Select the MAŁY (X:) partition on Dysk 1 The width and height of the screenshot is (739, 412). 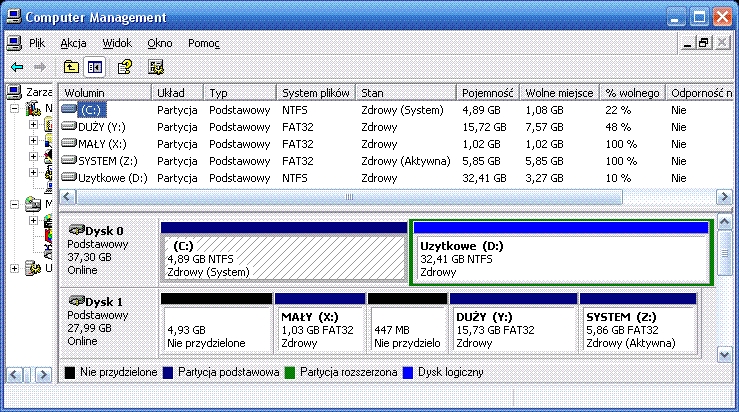(x=320, y=323)
